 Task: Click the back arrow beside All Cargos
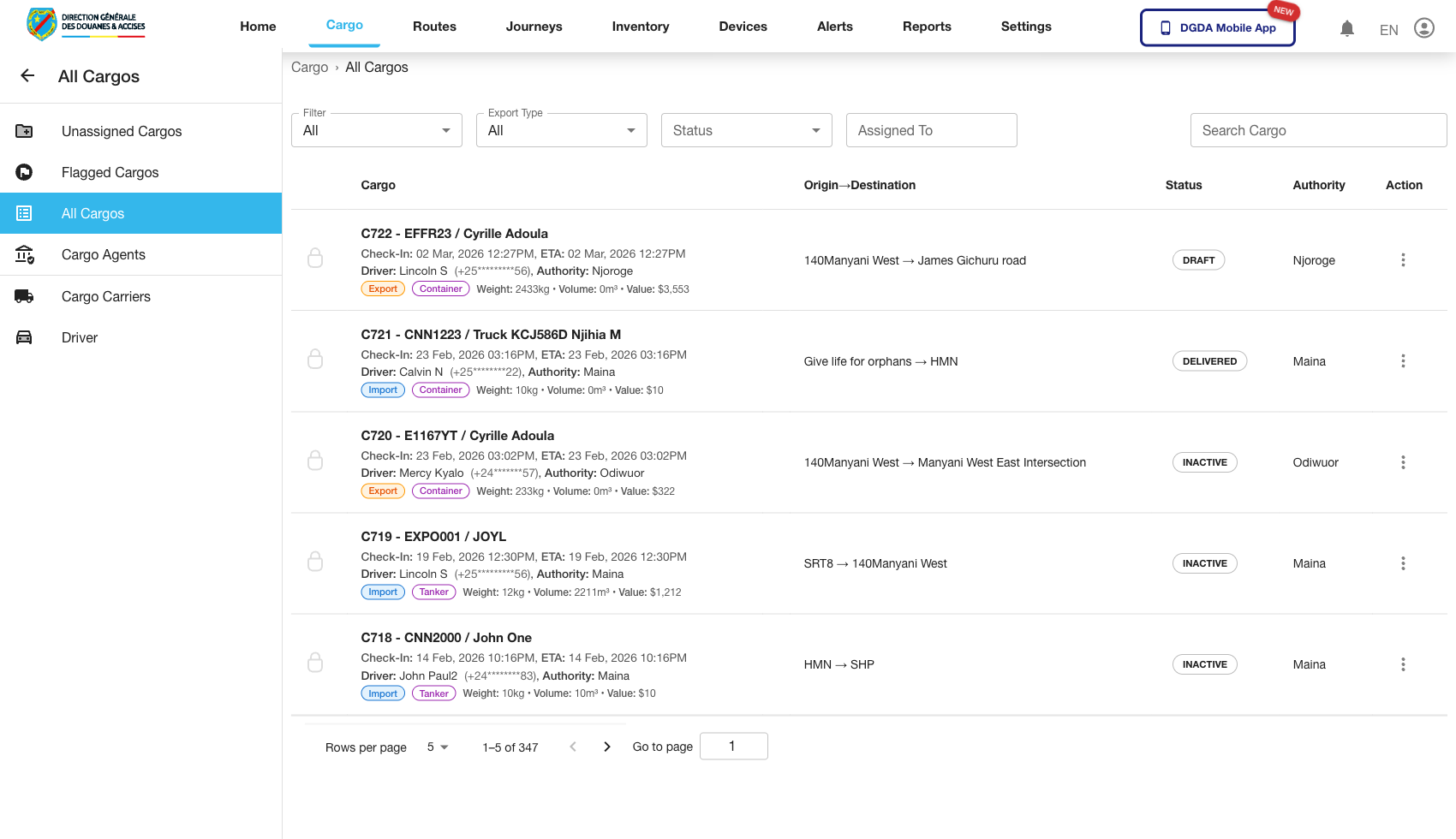[x=27, y=76]
